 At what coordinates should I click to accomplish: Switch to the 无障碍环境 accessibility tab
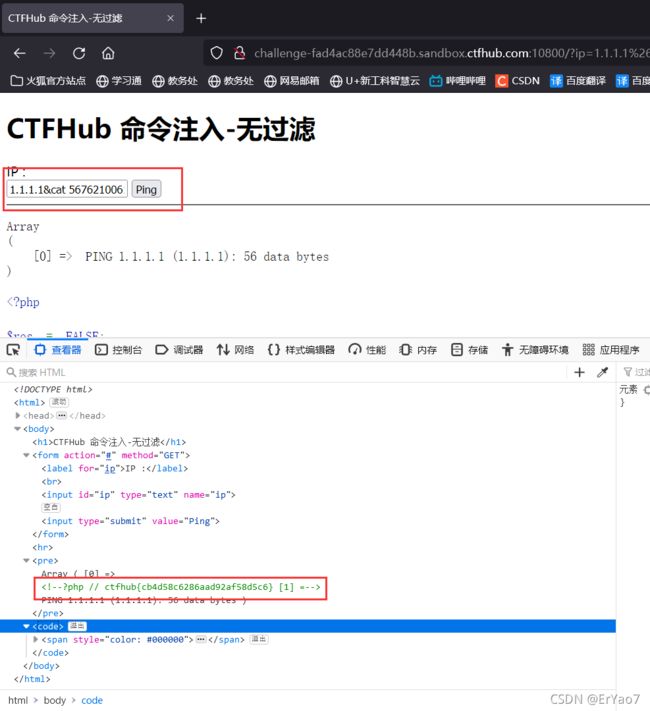pyautogui.click(x=535, y=350)
